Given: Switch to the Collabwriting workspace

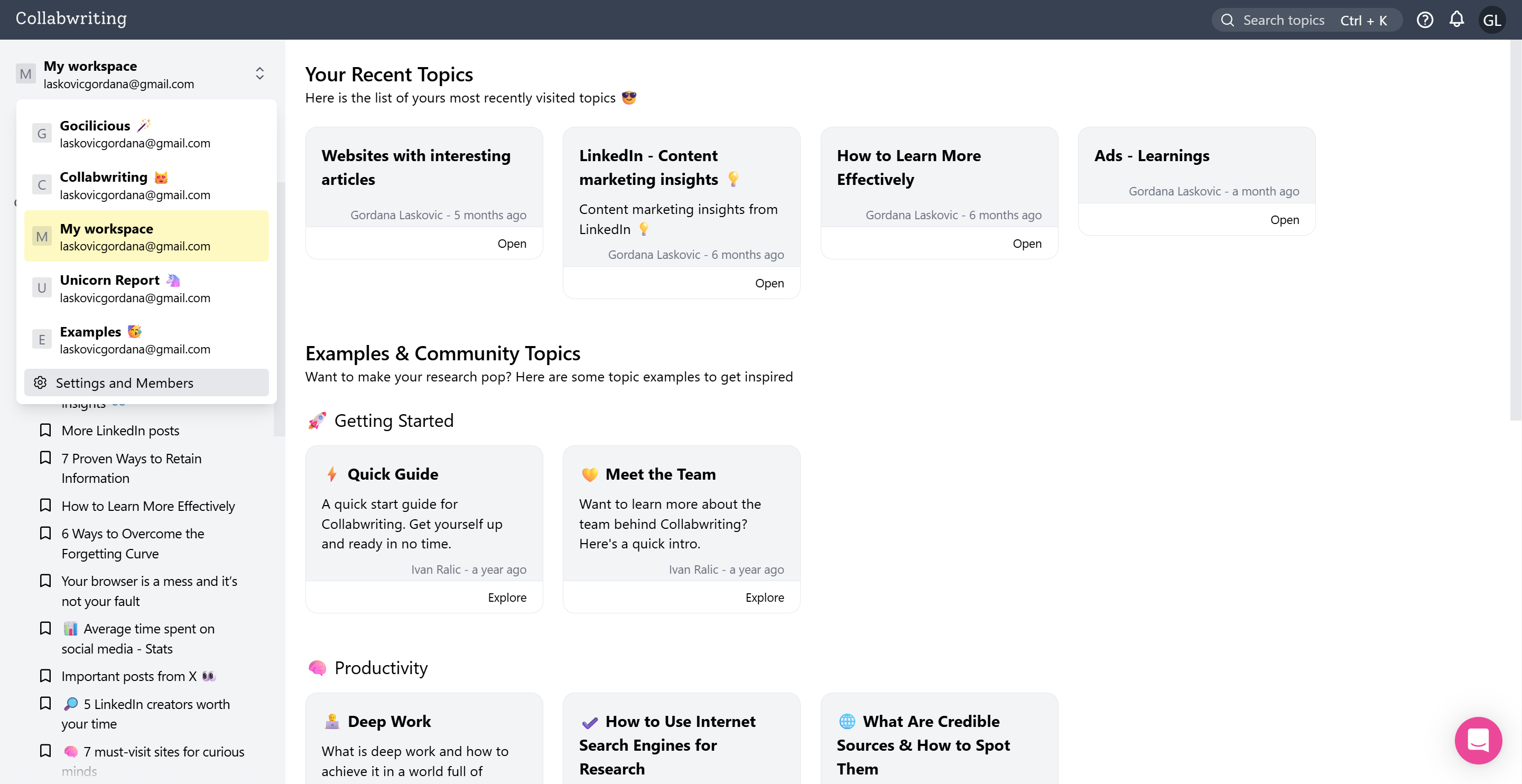Looking at the screenshot, I should pos(146,185).
